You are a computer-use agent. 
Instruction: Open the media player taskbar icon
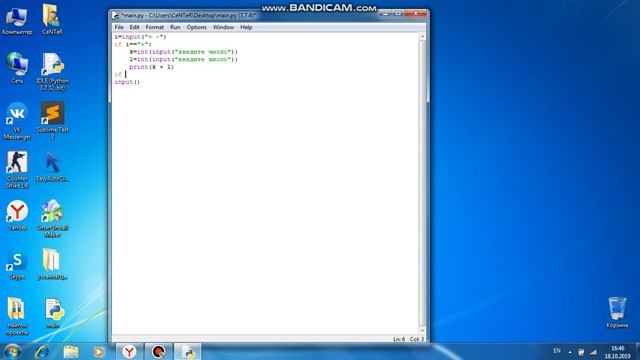(98, 351)
